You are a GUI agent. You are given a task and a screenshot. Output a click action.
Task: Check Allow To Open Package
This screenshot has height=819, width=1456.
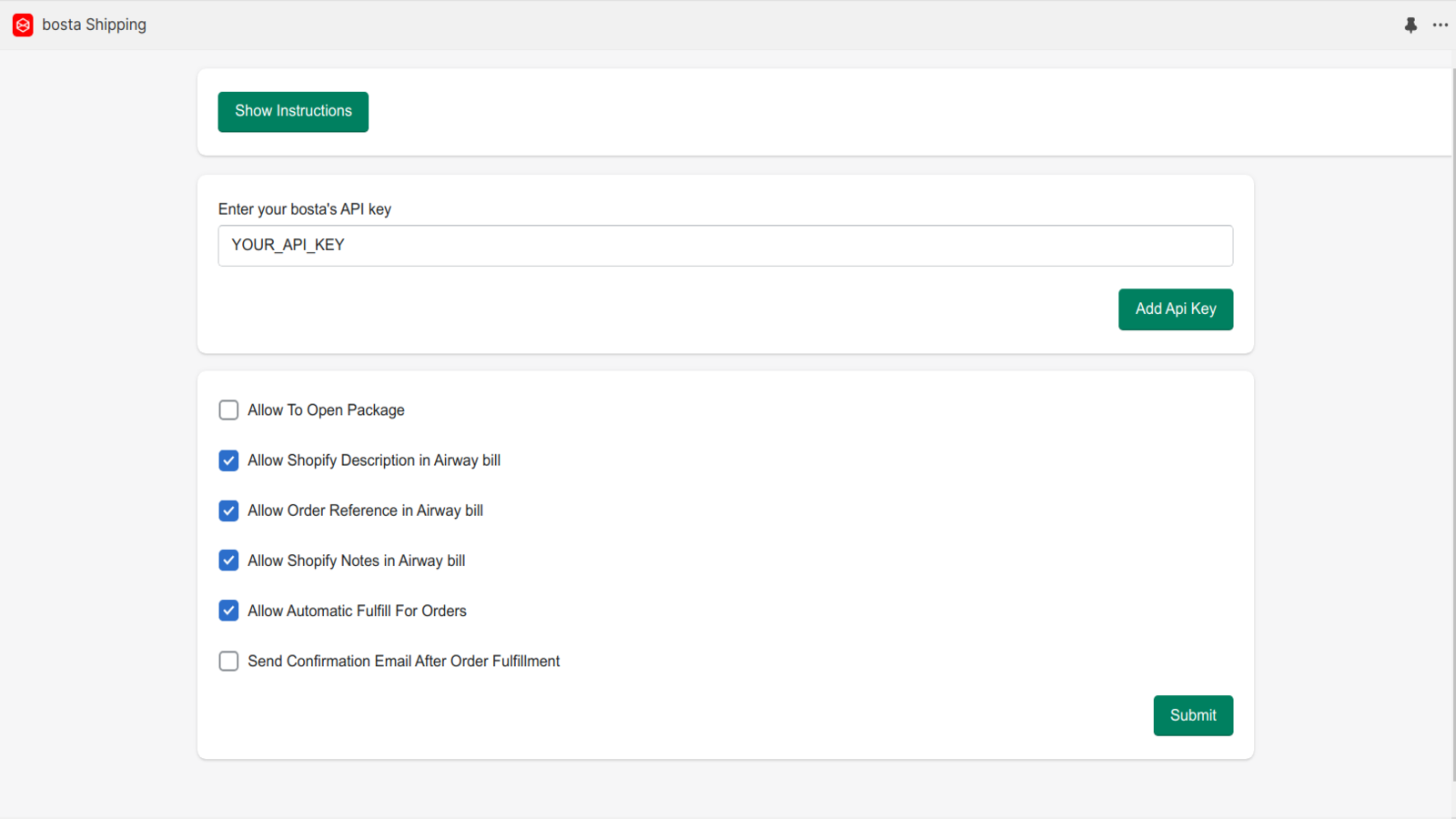click(228, 409)
